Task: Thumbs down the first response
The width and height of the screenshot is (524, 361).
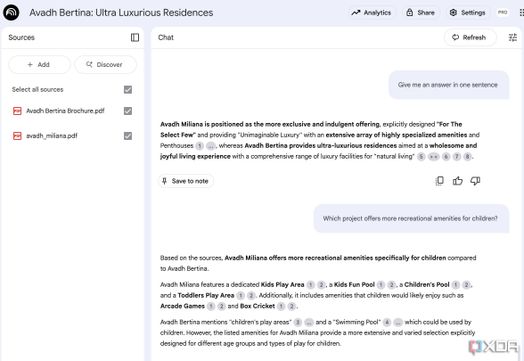Action: click(x=475, y=181)
